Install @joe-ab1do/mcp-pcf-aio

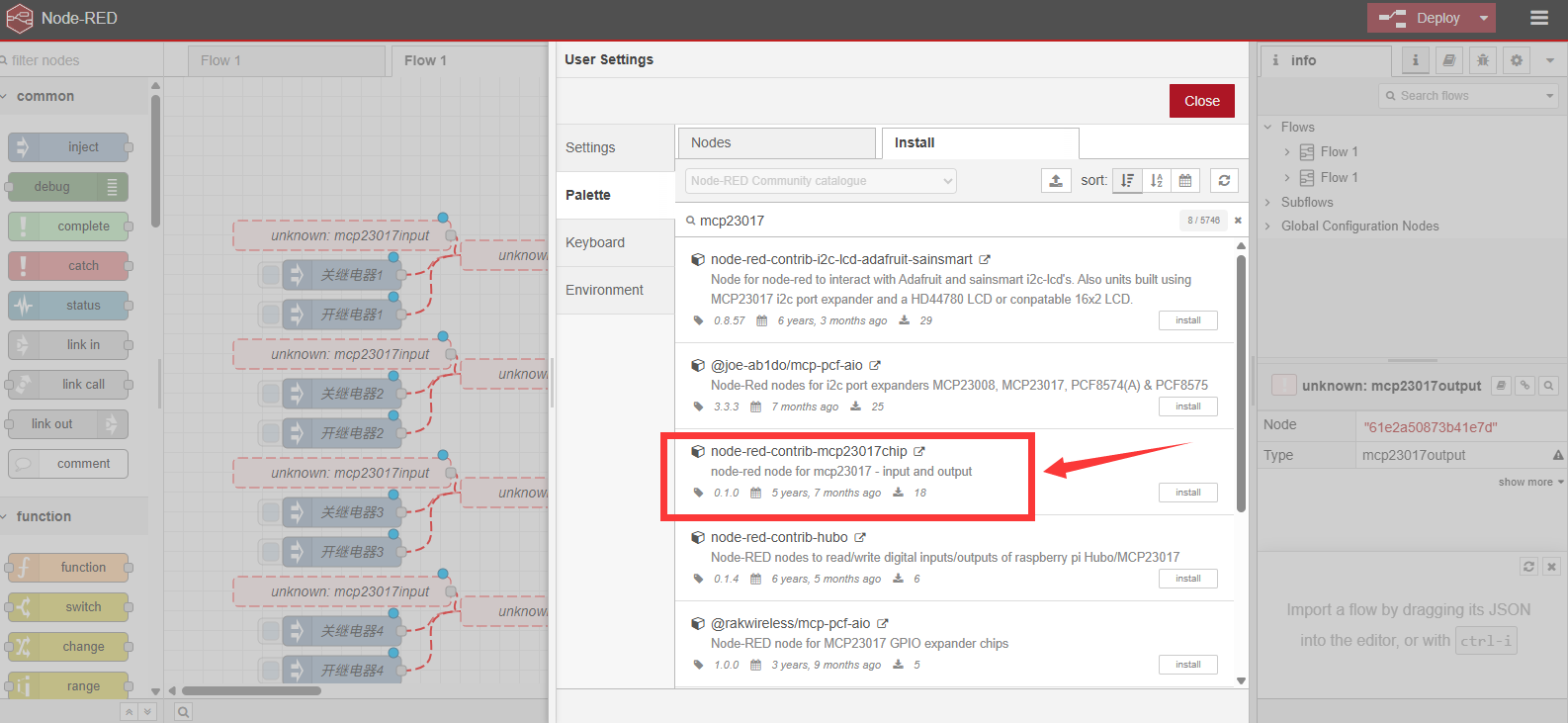click(x=1188, y=407)
